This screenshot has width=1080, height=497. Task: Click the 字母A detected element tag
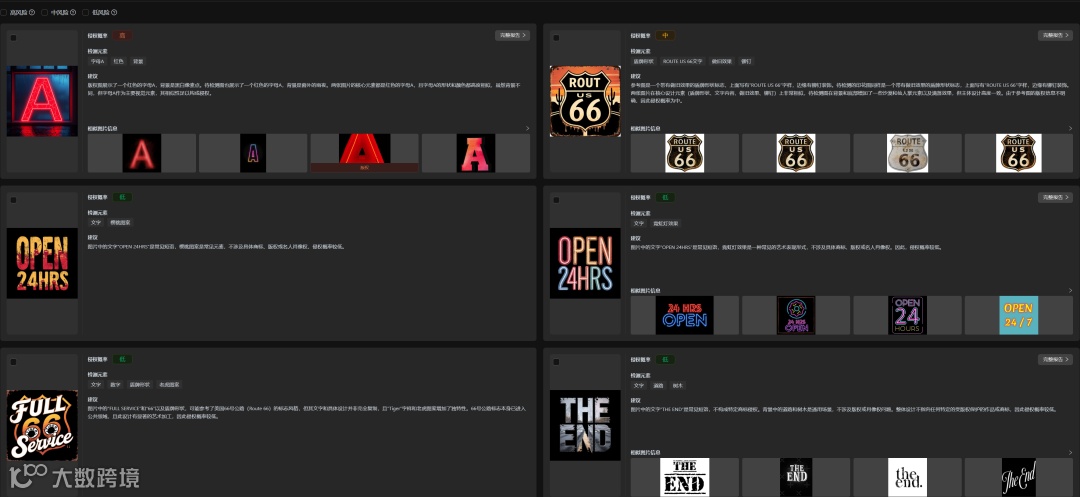[x=97, y=61]
